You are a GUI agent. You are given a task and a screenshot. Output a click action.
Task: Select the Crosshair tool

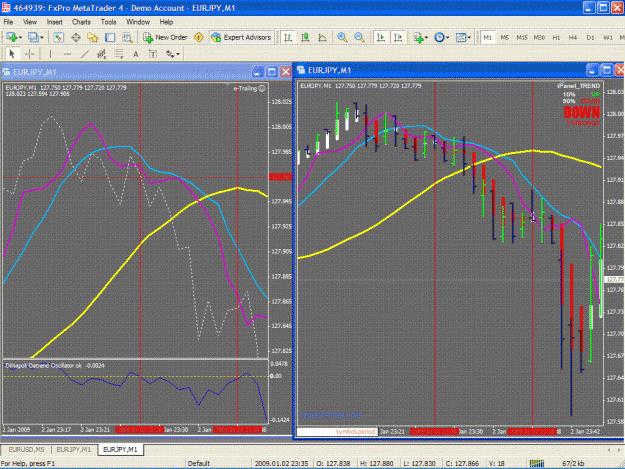pyautogui.click(x=29, y=54)
